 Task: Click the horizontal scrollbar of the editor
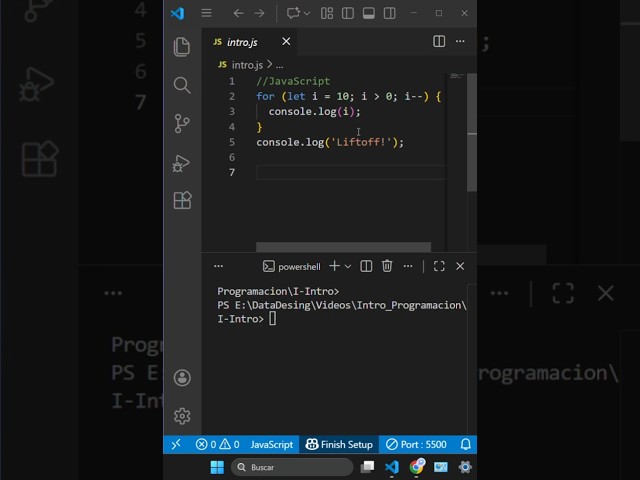[343, 247]
